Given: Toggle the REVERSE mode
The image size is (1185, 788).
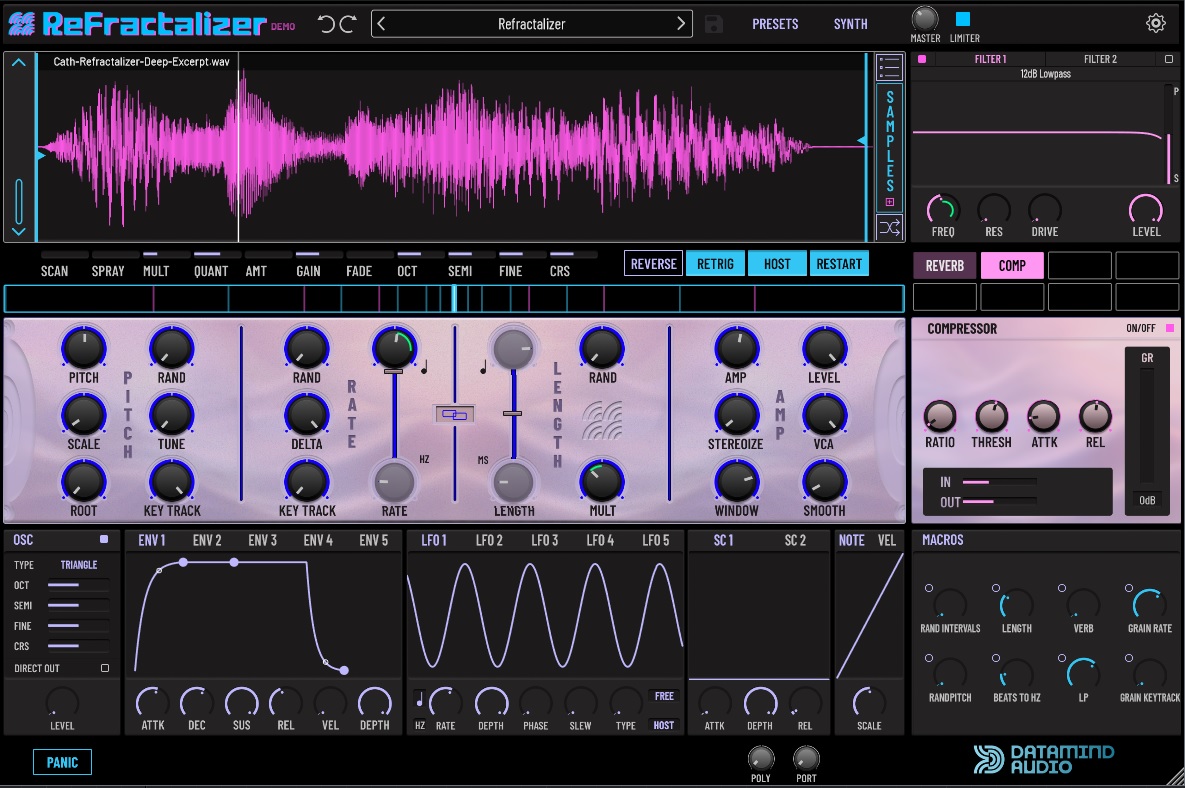Looking at the screenshot, I should coord(654,264).
